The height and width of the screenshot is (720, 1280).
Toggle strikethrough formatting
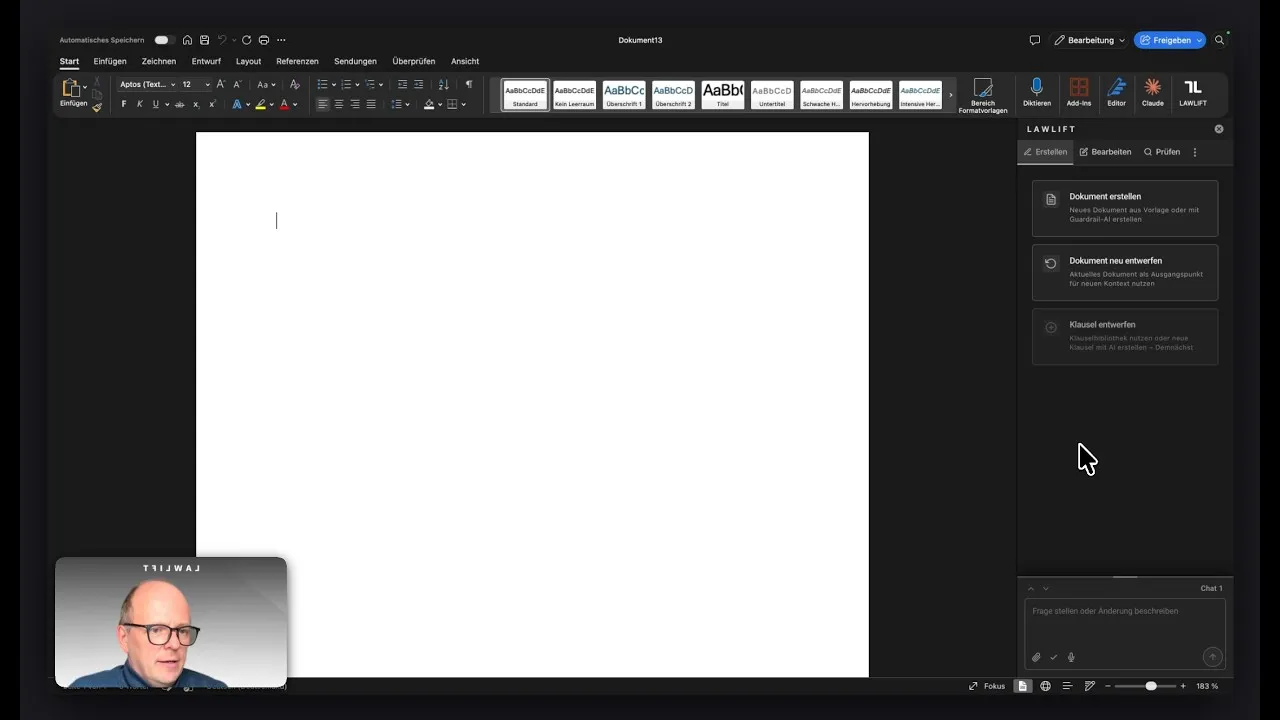(x=179, y=104)
